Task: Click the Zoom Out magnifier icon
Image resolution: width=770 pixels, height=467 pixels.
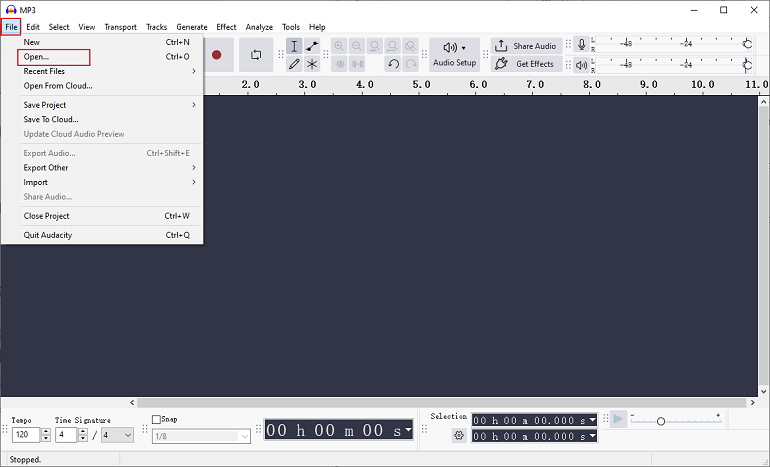Action: (x=357, y=47)
